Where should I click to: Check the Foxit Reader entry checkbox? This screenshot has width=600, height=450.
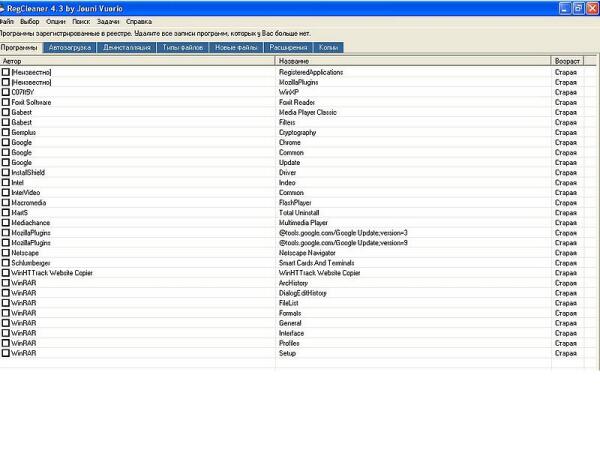(x=6, y=102)
